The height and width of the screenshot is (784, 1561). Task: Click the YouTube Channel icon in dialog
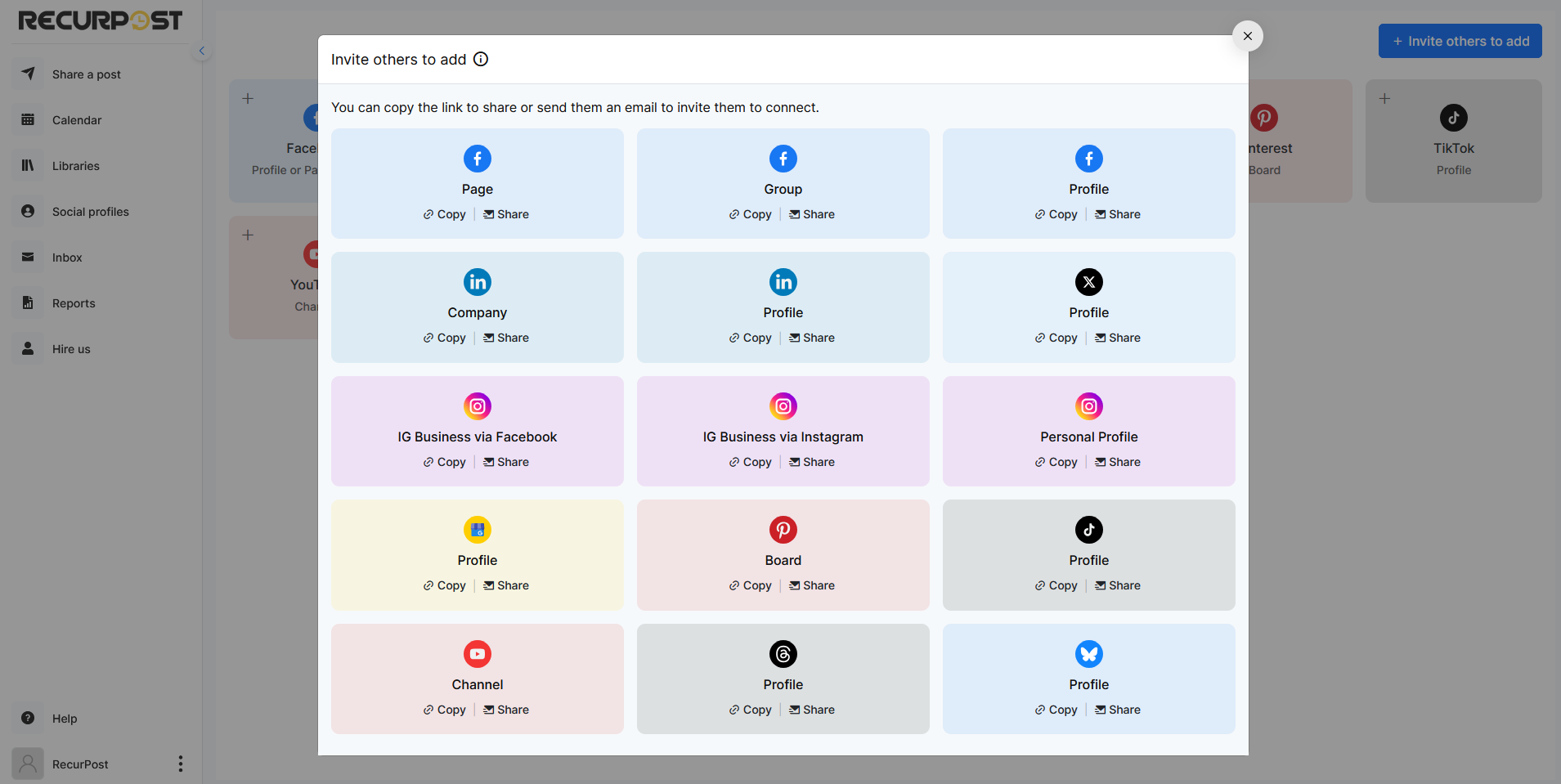pyautogui.click(x=478, y=654)
